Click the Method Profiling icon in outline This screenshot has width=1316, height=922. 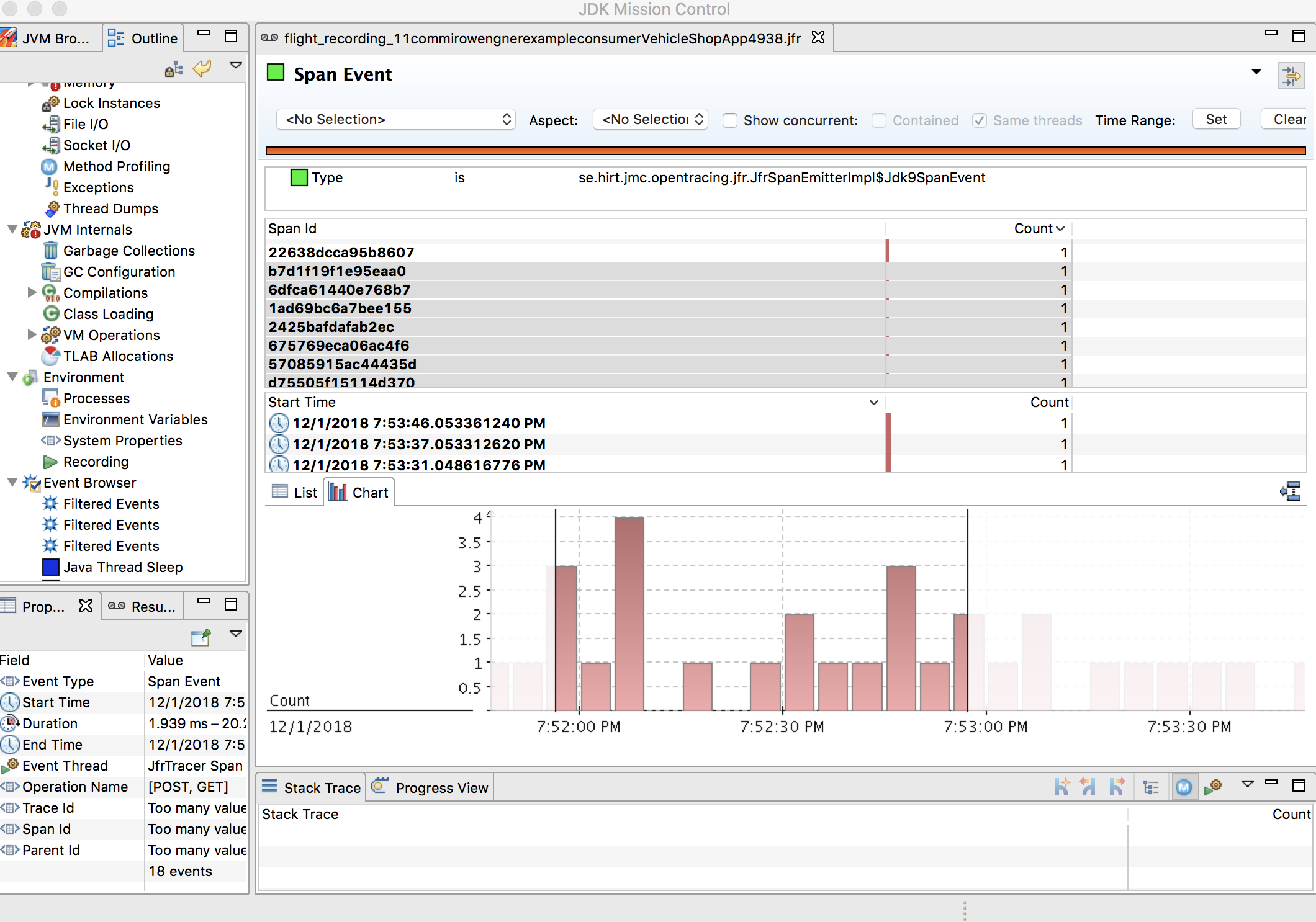[x=49, y=166]
